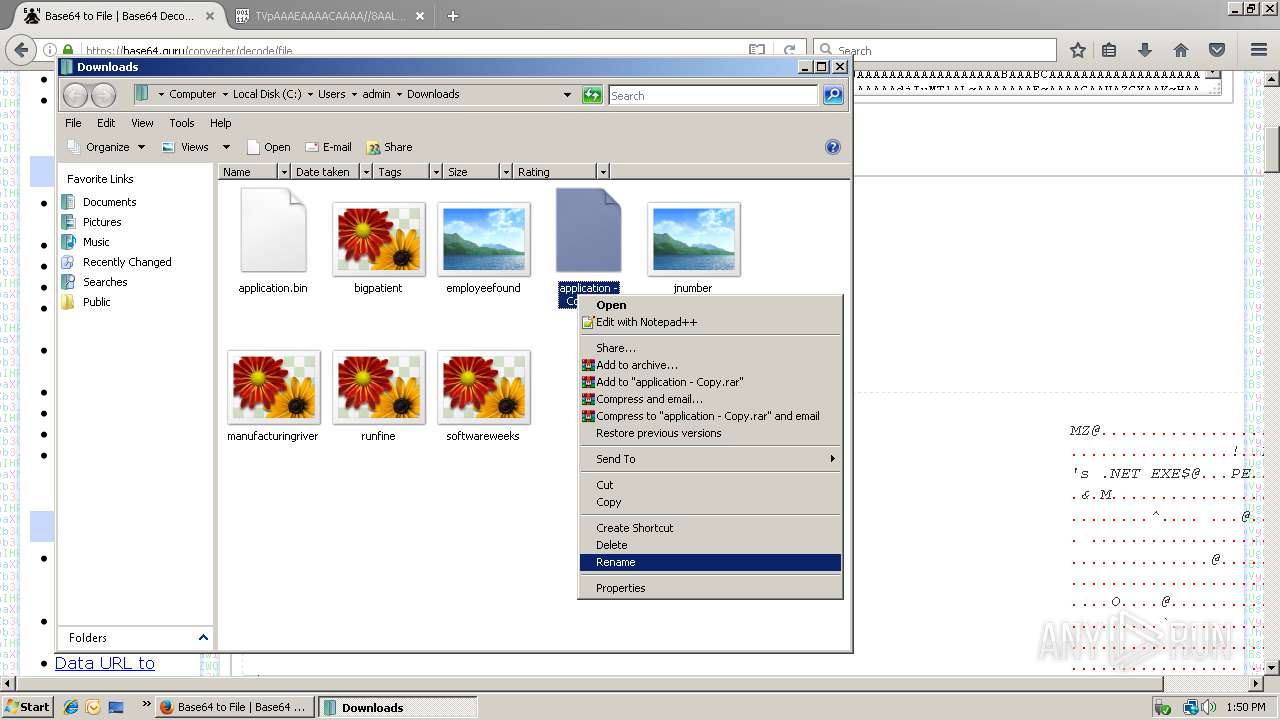Open a new Firefox tab
The width and height of the screenshot is (1280, 720).
click(x=452, y=16)
